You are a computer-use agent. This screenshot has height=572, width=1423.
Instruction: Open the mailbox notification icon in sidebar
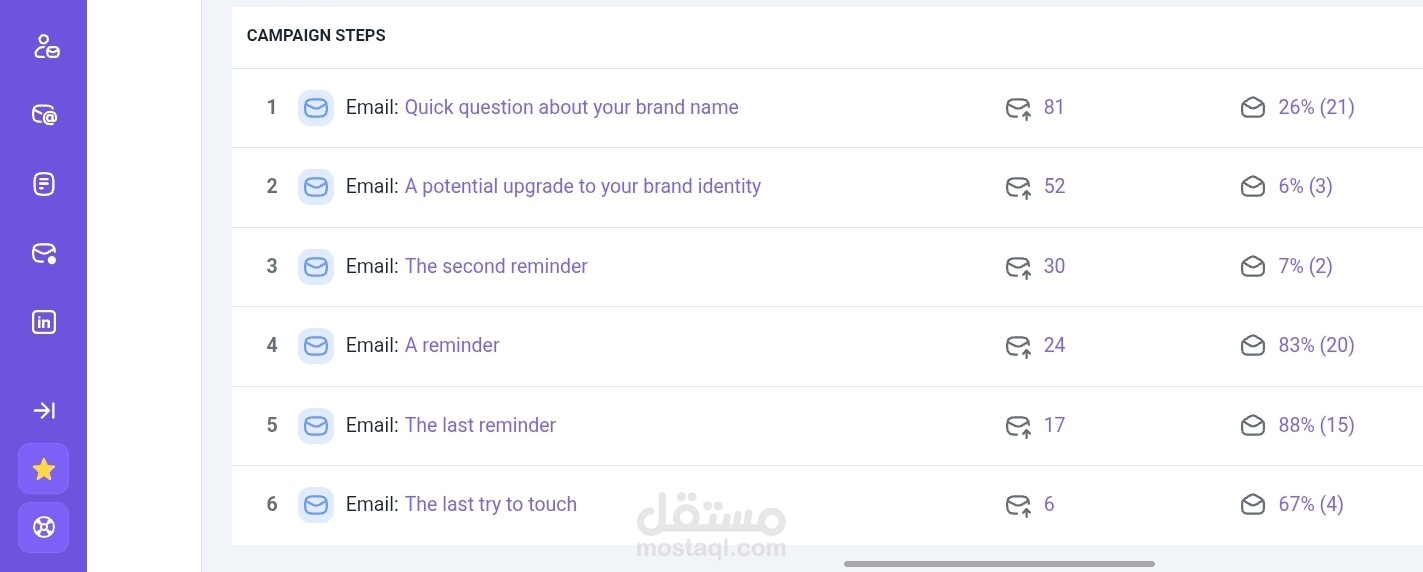44,253
